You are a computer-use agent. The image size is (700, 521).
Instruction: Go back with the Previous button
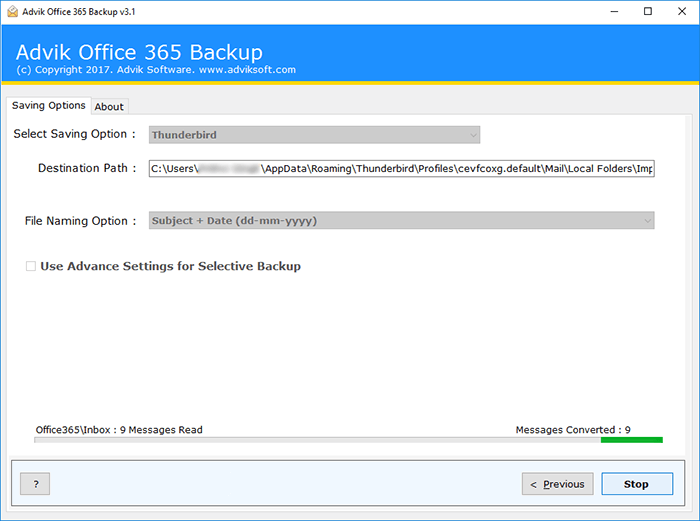tap(558, 484)
